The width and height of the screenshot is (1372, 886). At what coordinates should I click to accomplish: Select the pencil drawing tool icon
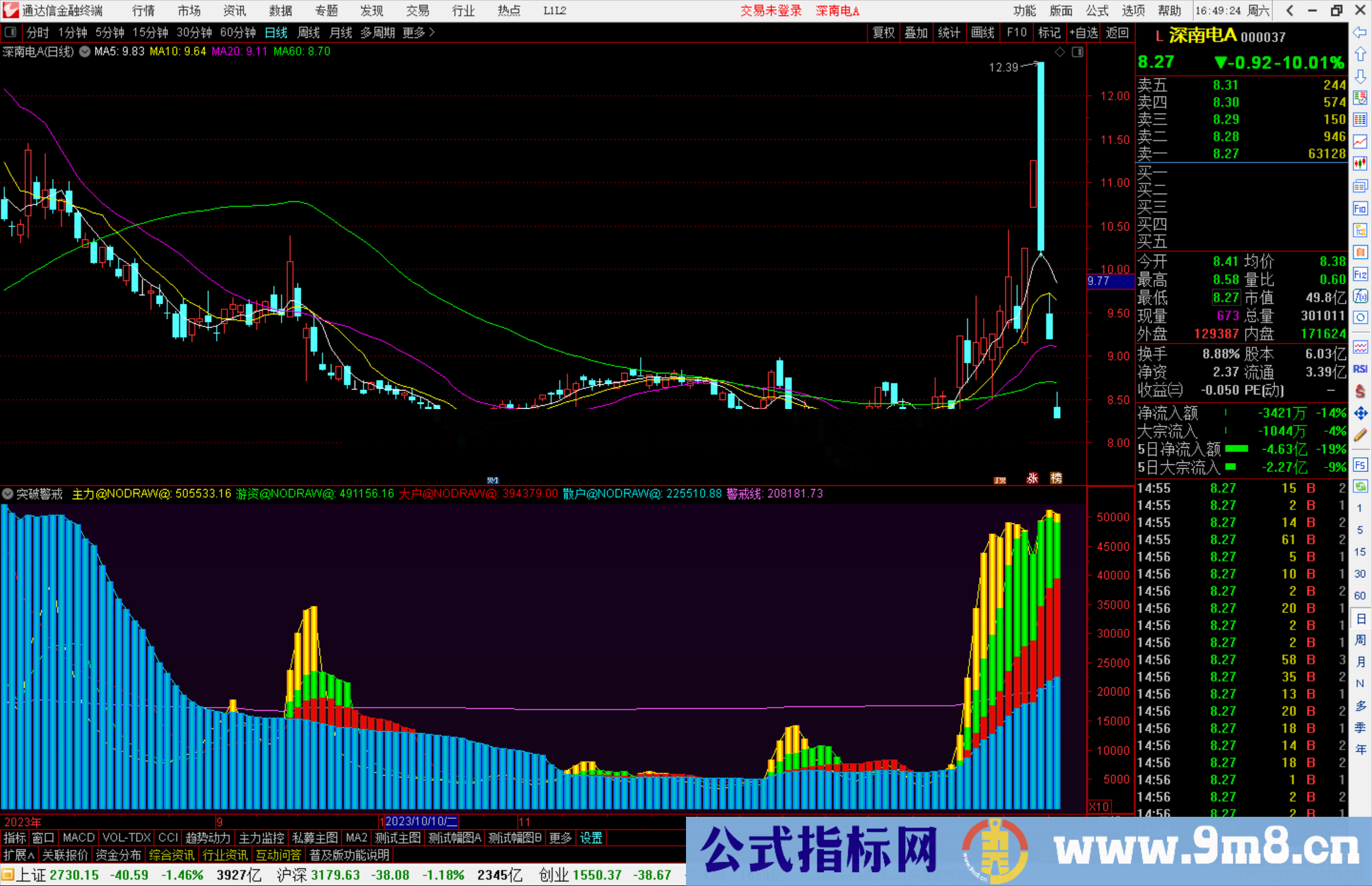(1360, 435)
